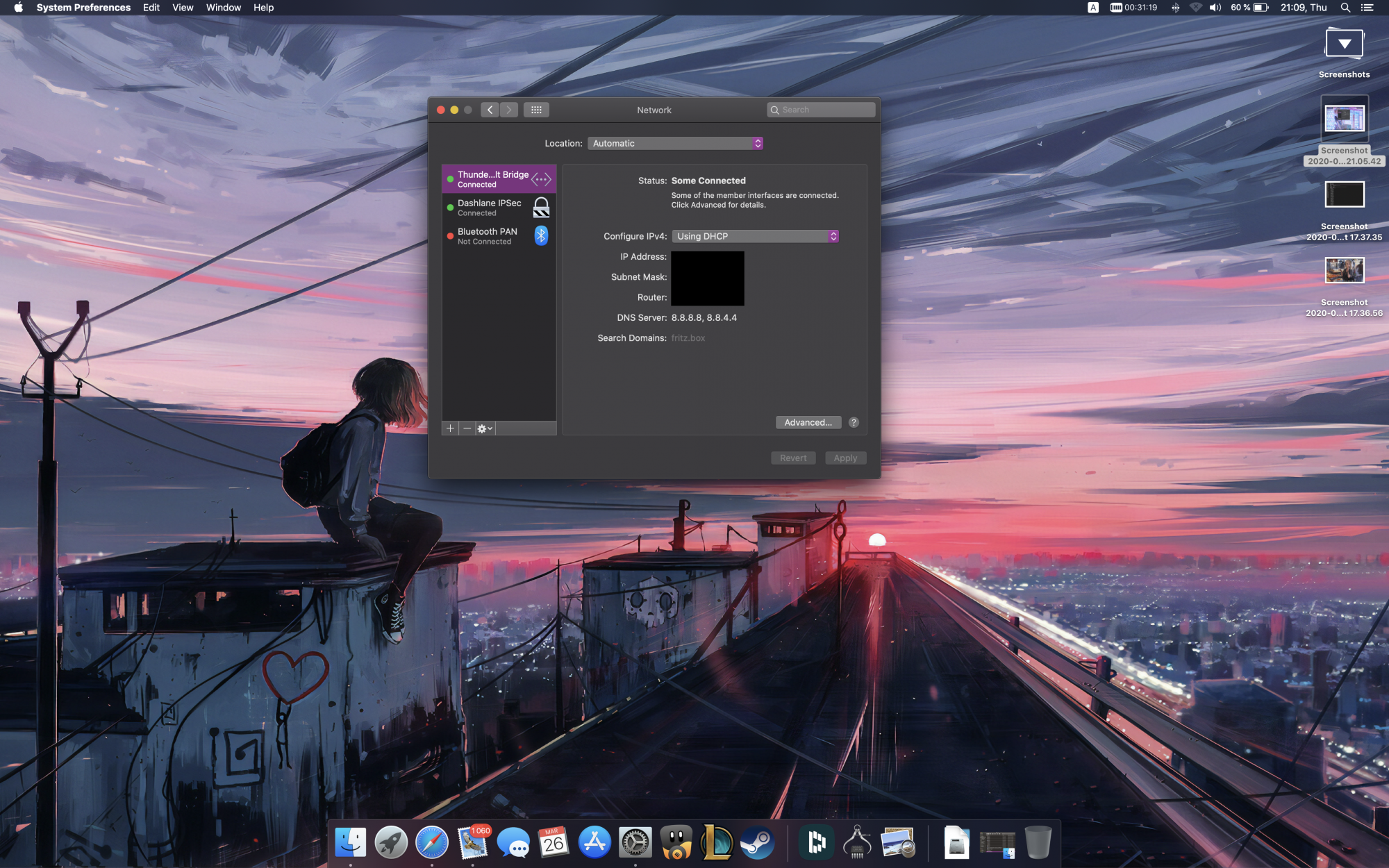The height and width of the screenshot is (868, 1389).
Task: Open the Tweetbot bird icon in the dock
Action: [676, 842]
